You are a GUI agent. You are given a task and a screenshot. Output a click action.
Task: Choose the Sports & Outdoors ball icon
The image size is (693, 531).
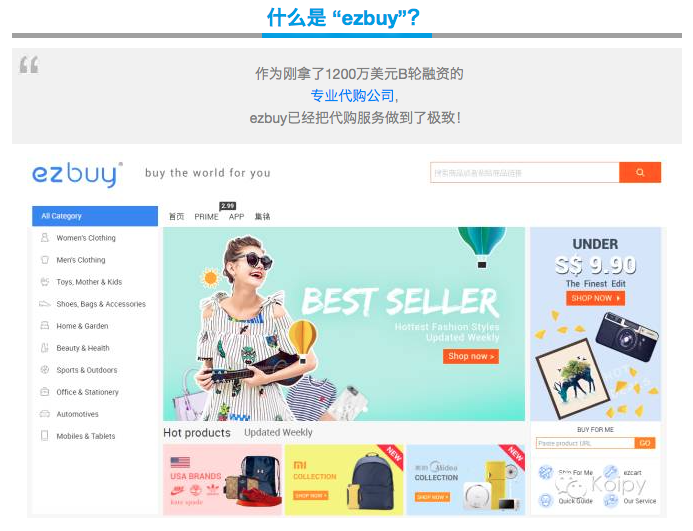pos(45,370)
